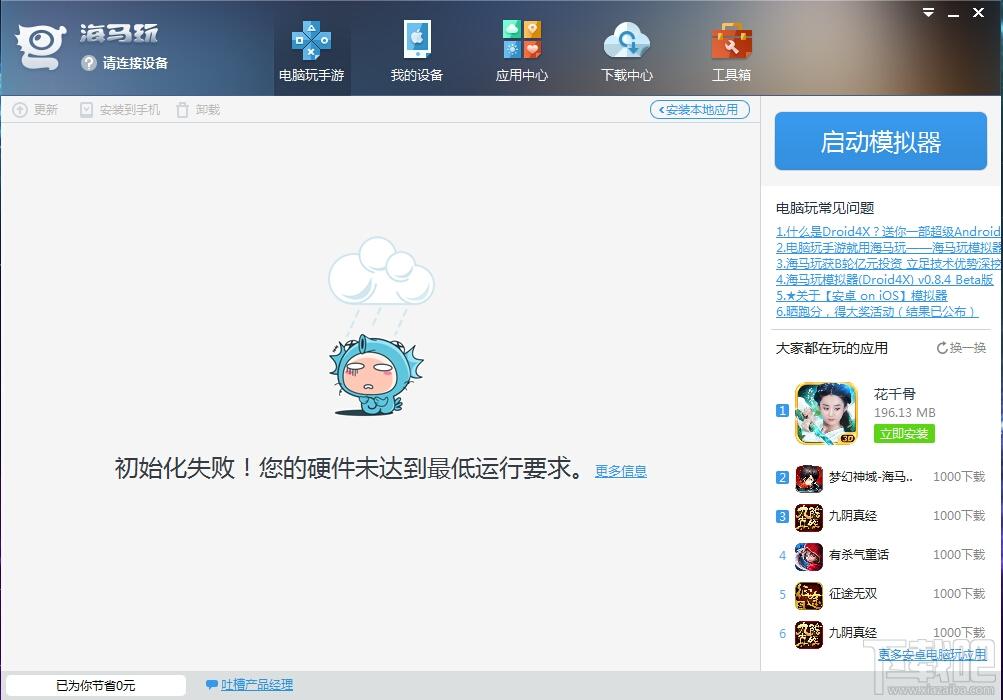The height and width of the screenshot is (700, 1003).
Task: Click 安装本地应用 button
Action: [x=699, y=110]
